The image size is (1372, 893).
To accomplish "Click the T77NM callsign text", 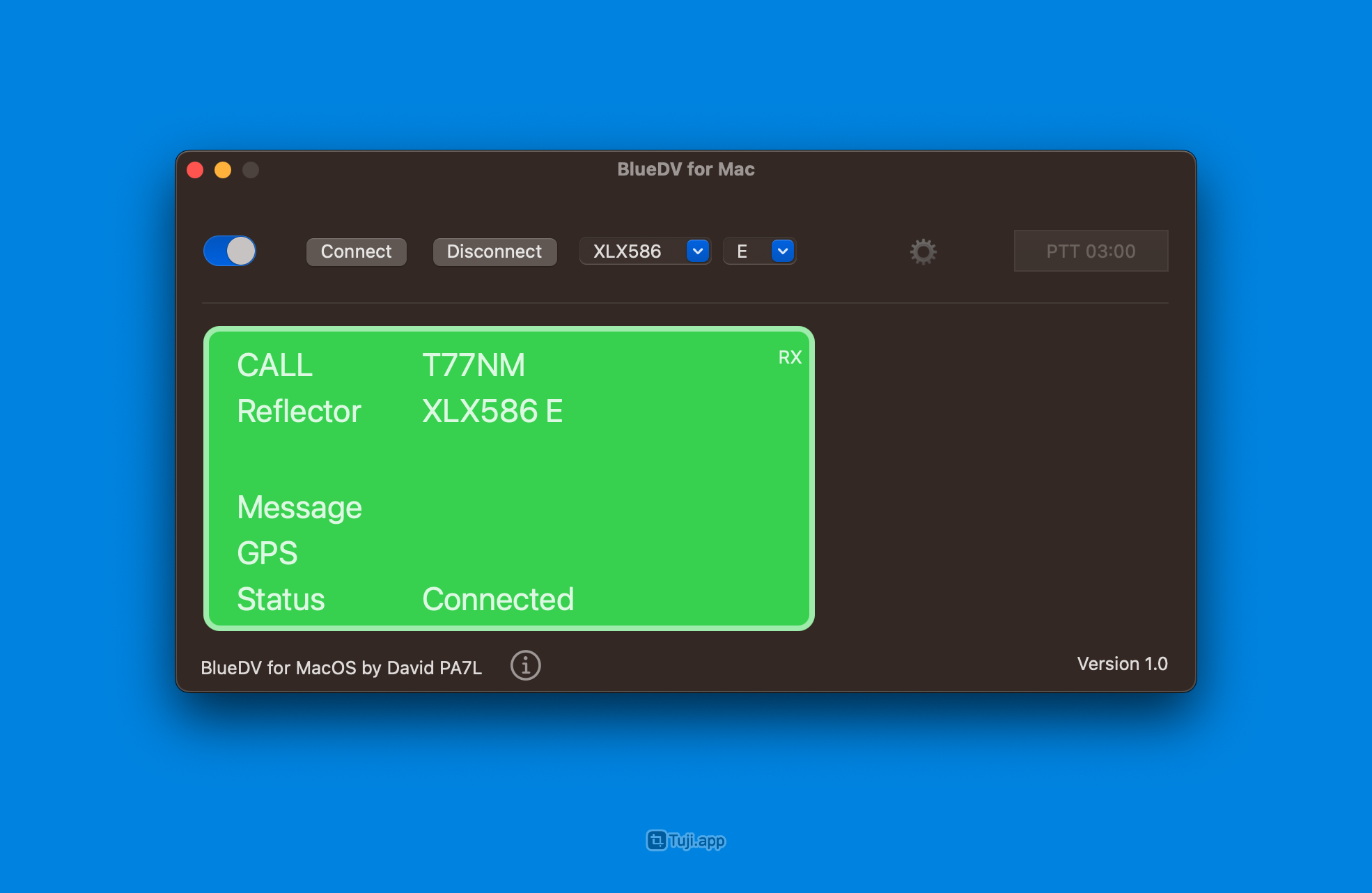I will (474, 365).
